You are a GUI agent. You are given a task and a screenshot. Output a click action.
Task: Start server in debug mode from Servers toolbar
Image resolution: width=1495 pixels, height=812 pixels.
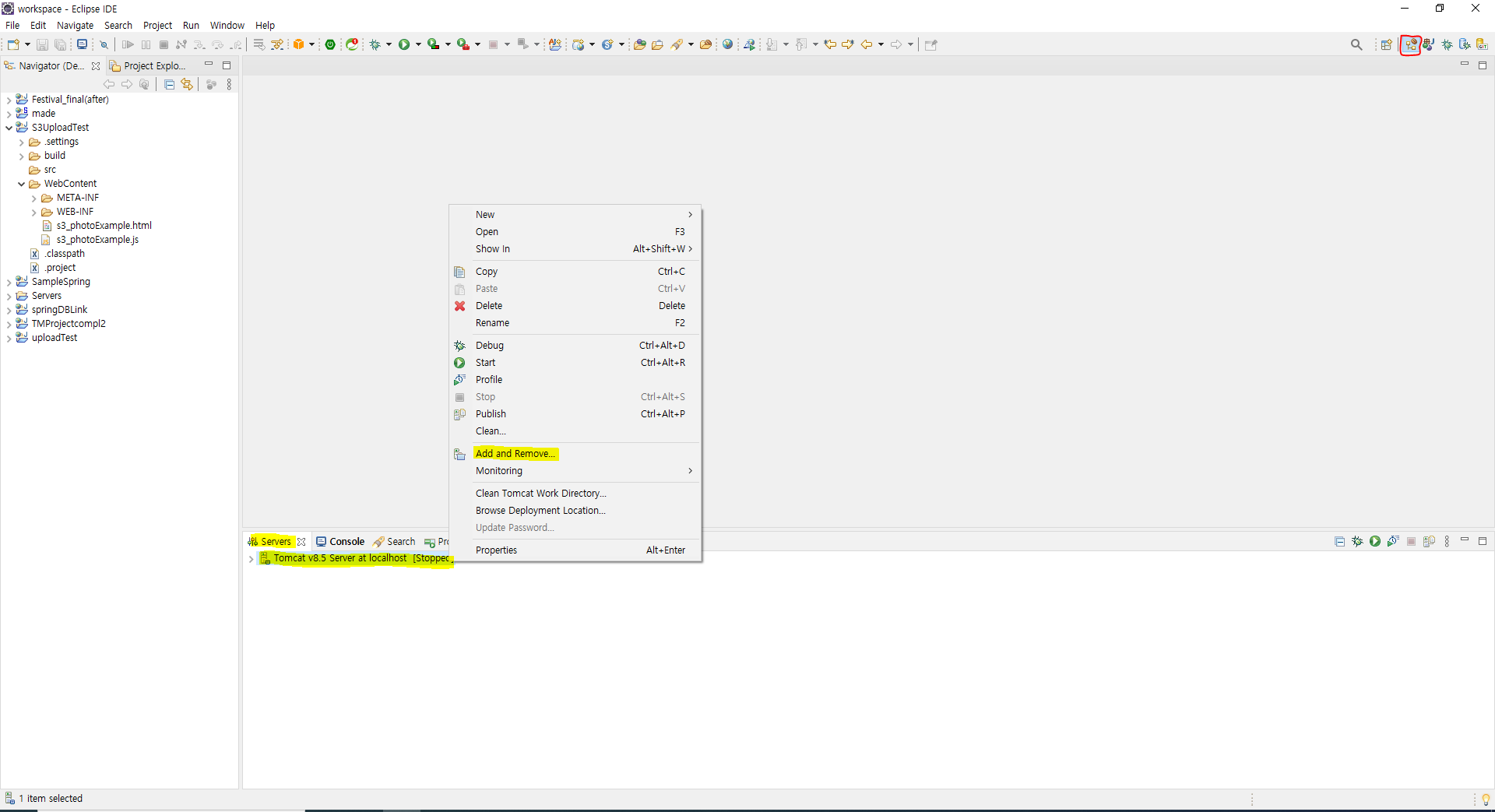coord(1357,541)
